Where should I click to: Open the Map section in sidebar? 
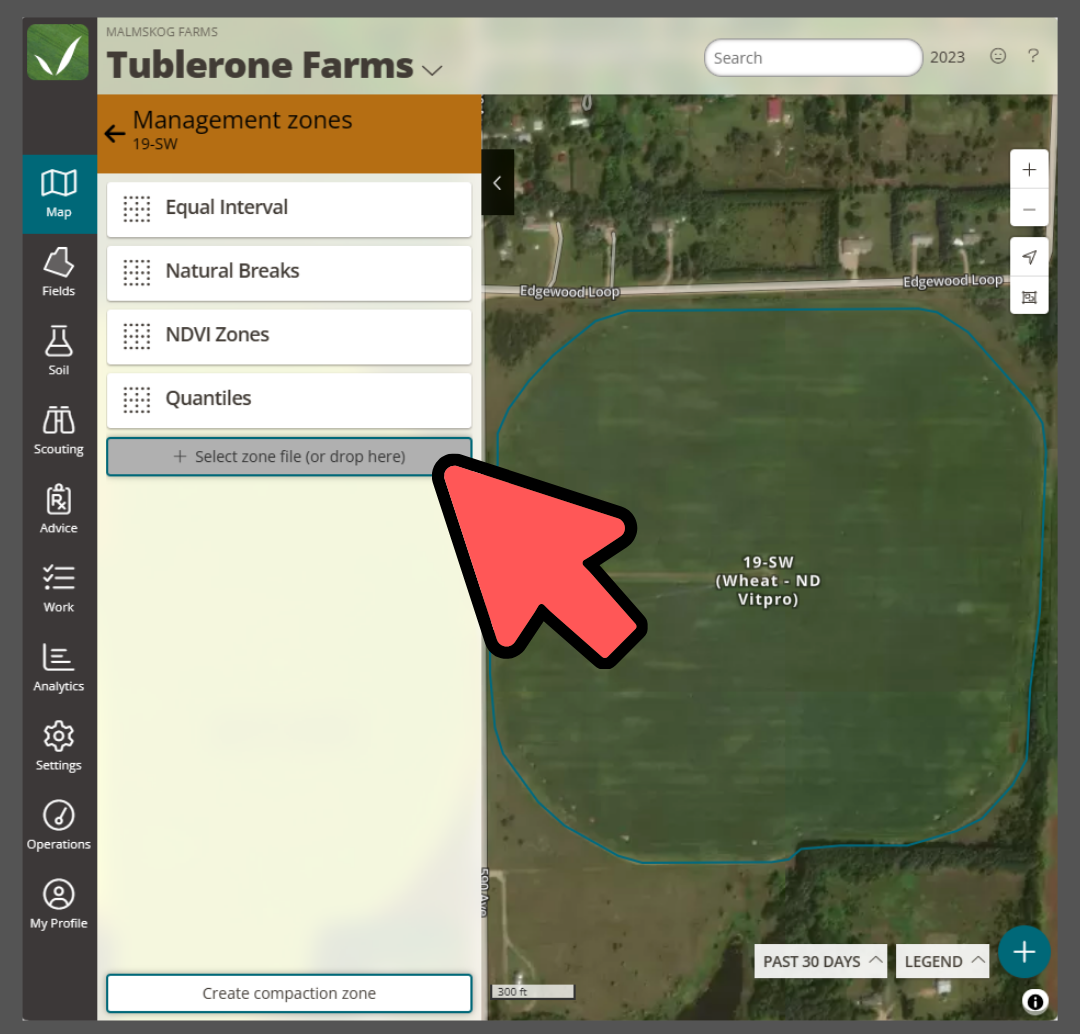tap(59, 194)
